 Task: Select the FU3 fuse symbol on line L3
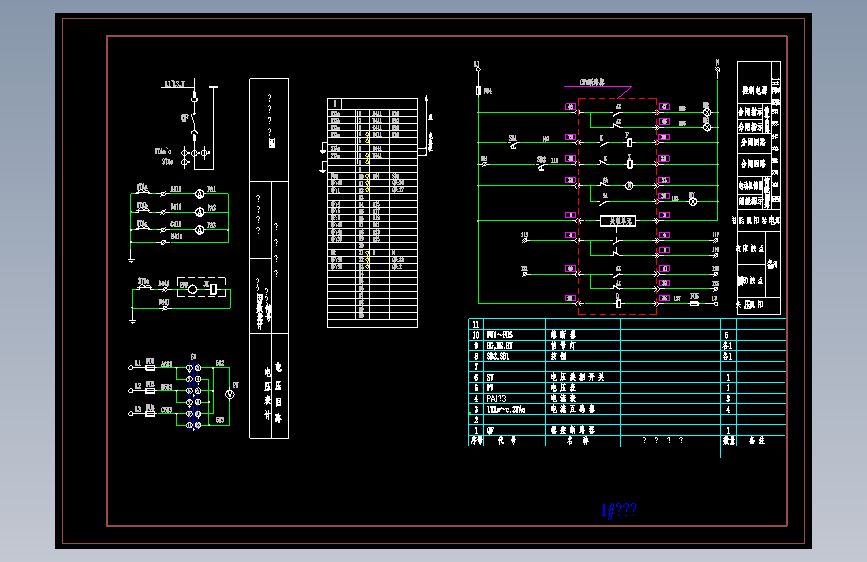pyautogui.click(x=150, y=413)
